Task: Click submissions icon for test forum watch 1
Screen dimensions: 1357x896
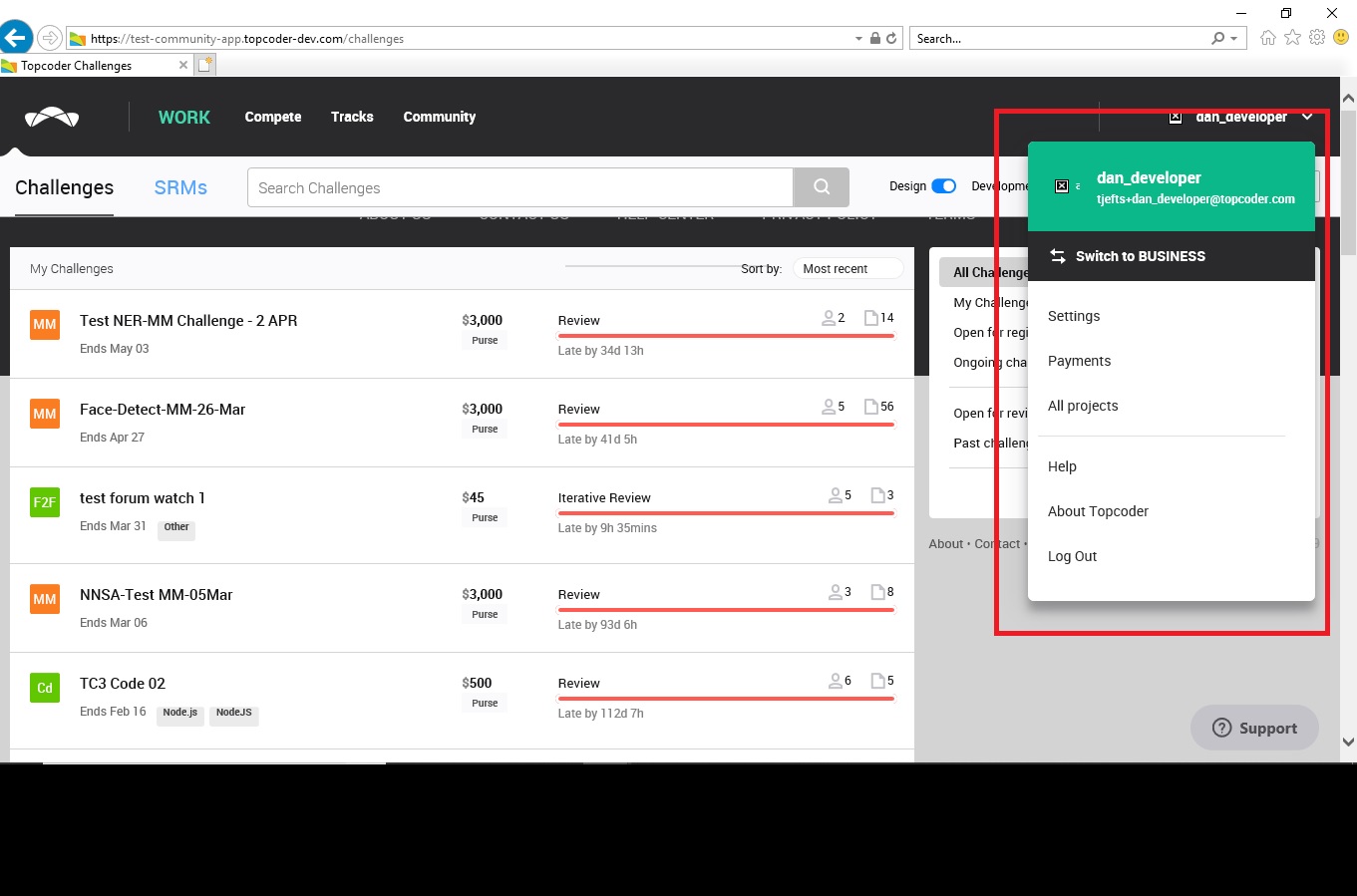Action: click(x=878, y=495)
